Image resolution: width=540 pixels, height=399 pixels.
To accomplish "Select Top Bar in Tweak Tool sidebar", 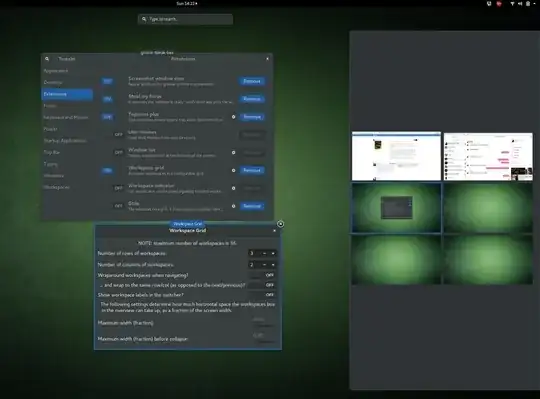I will point(67,152).
